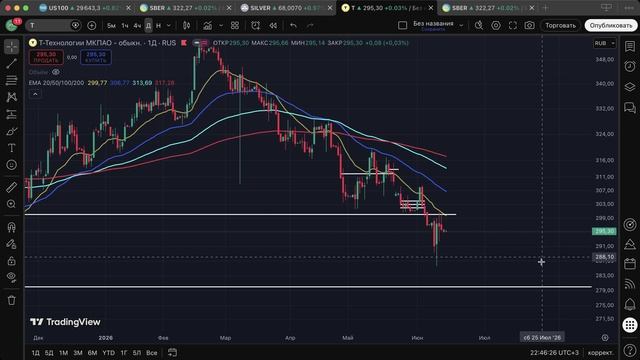Open the forecasting and measurement tools

[x=11, y=114]
